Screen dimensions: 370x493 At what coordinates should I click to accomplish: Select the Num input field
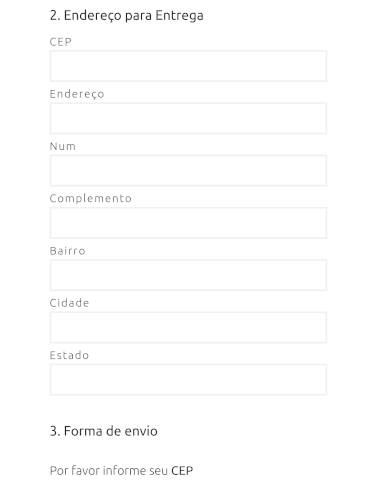(188, 170)
